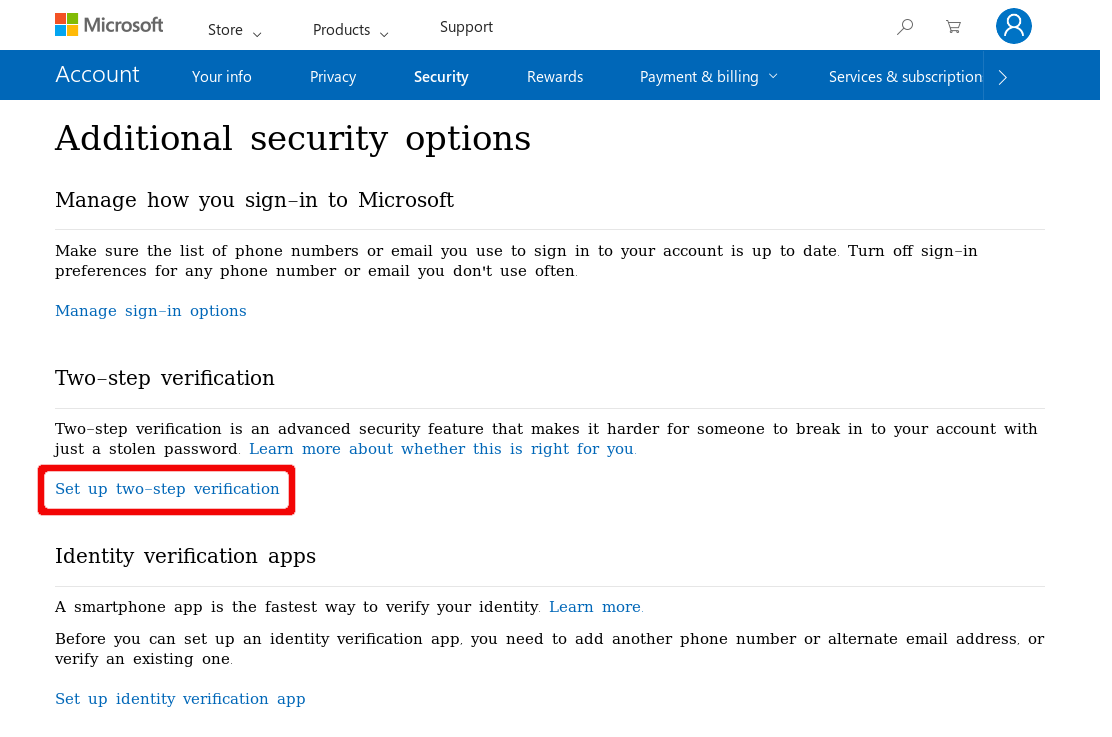The width and height of the screenshot is (1112, 737).
Task: Open Manage sign-in options
Action: (150, 310)
